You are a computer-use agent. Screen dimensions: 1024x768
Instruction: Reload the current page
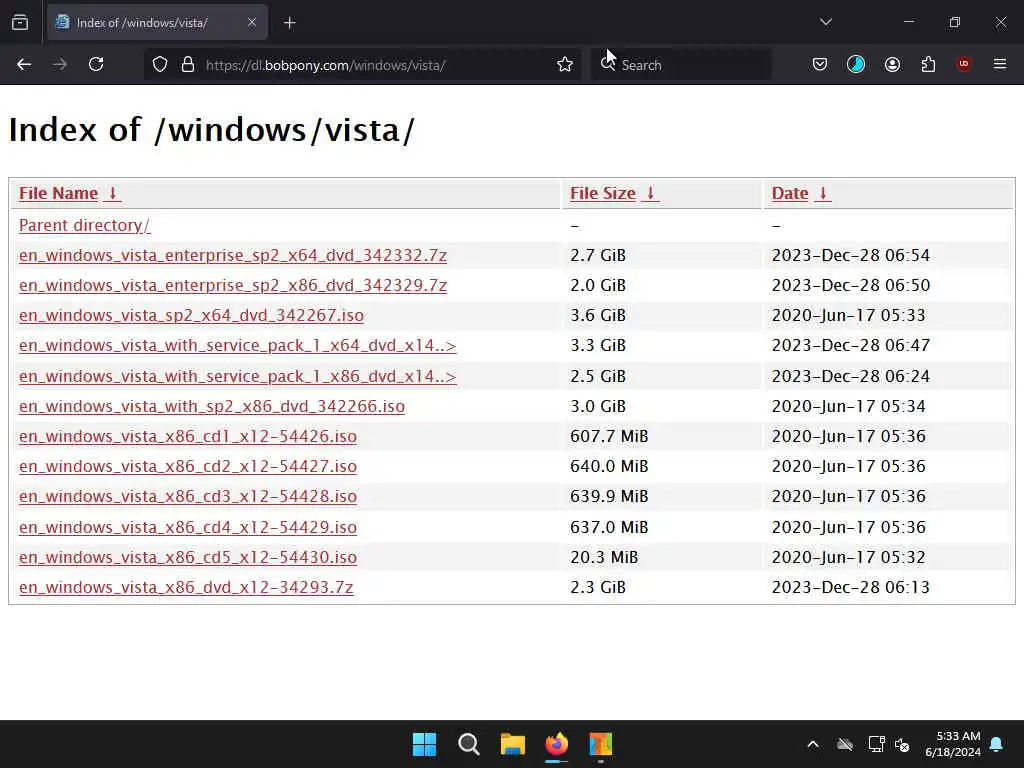pos(96,65)
